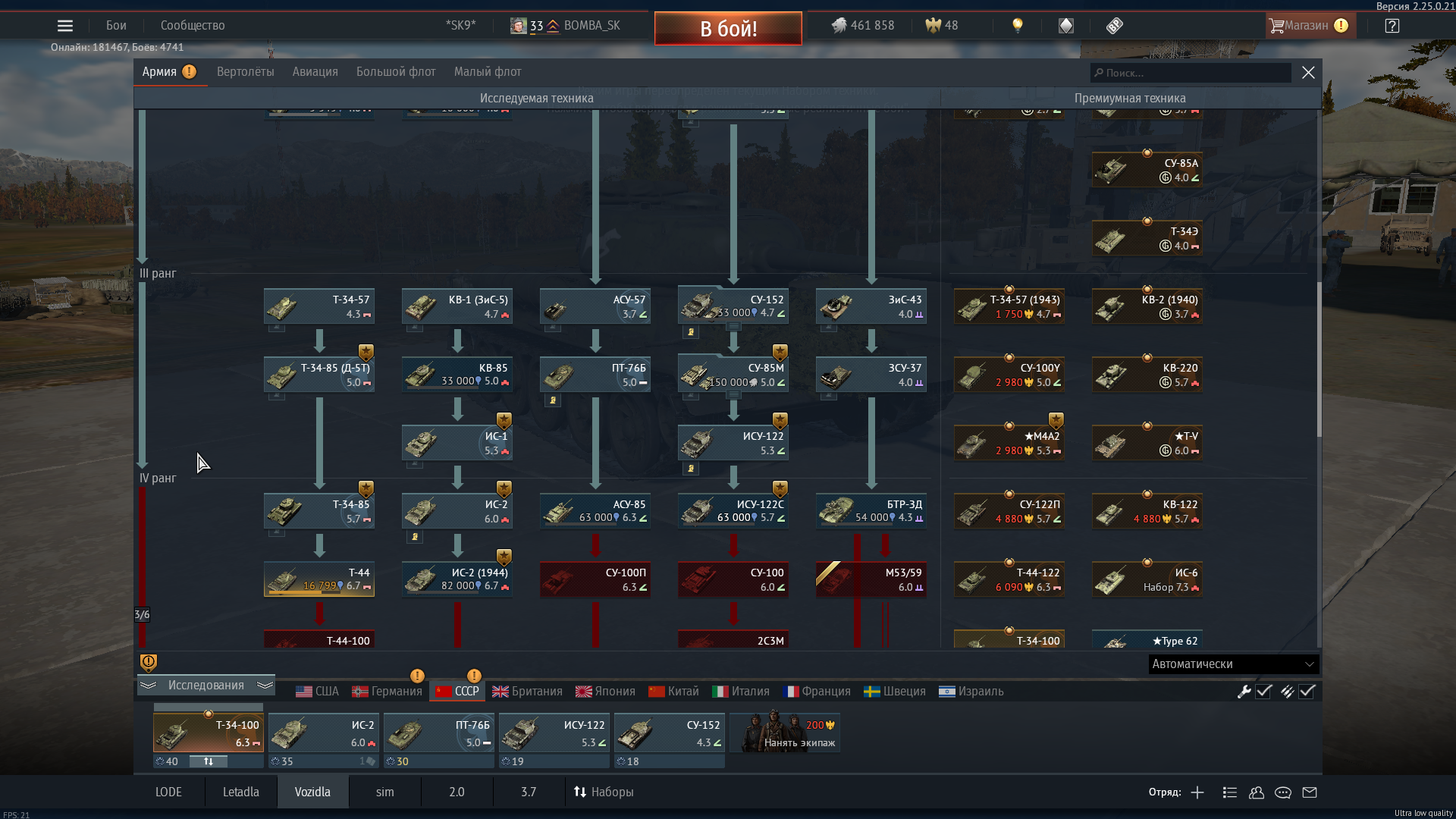Image resolution: width=1456 pixels, height=819 pixels.
Task: Click the Поиск search field
Action: (1191, 73)
